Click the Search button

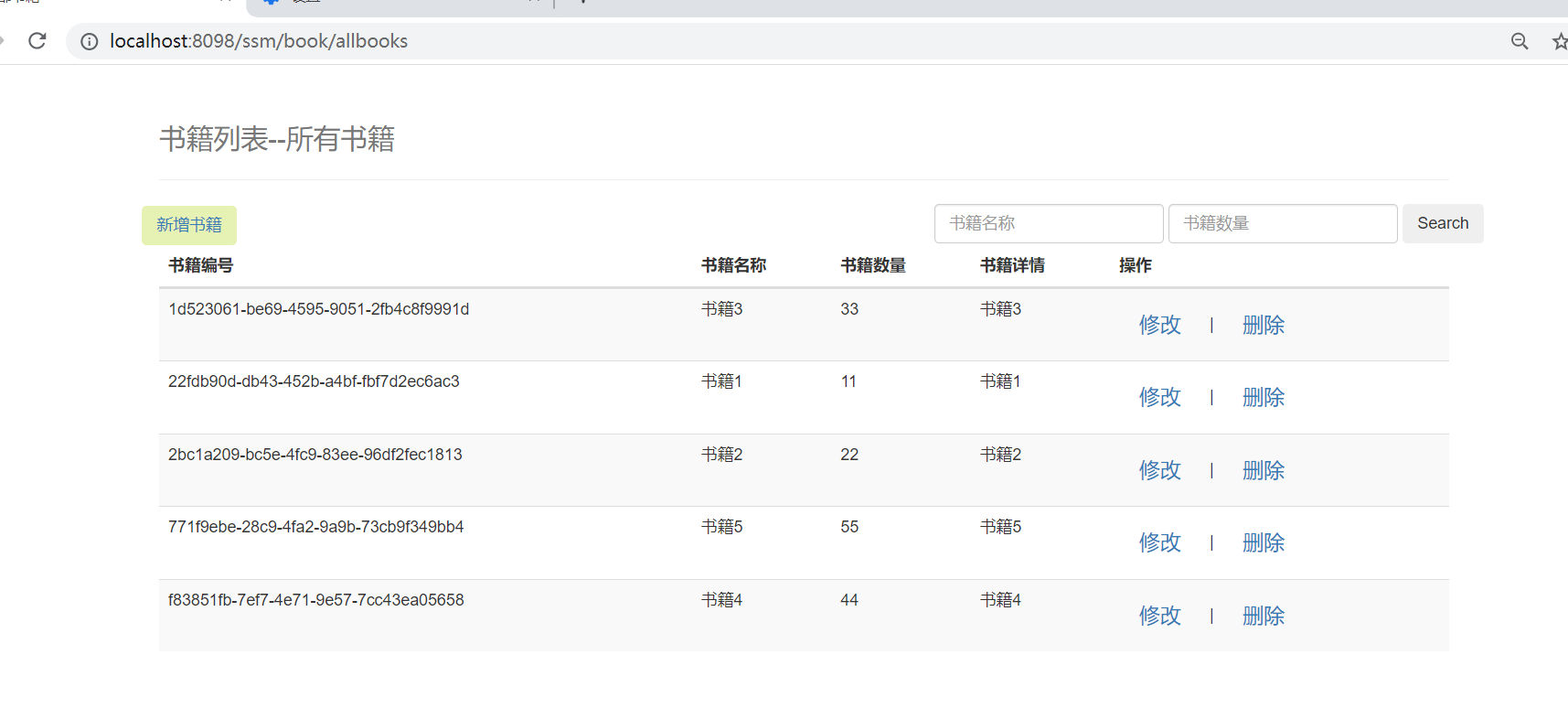pyautogui.click(x=1443, y=223)
